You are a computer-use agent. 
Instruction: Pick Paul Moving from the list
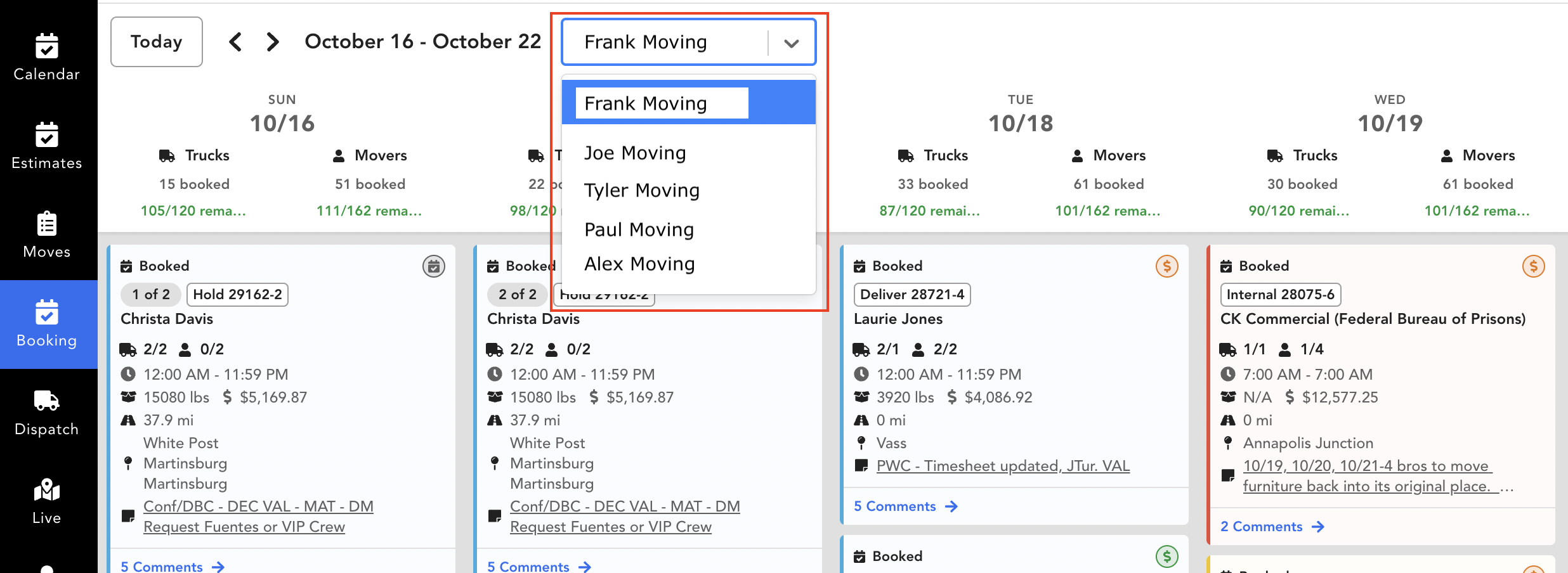639,229
